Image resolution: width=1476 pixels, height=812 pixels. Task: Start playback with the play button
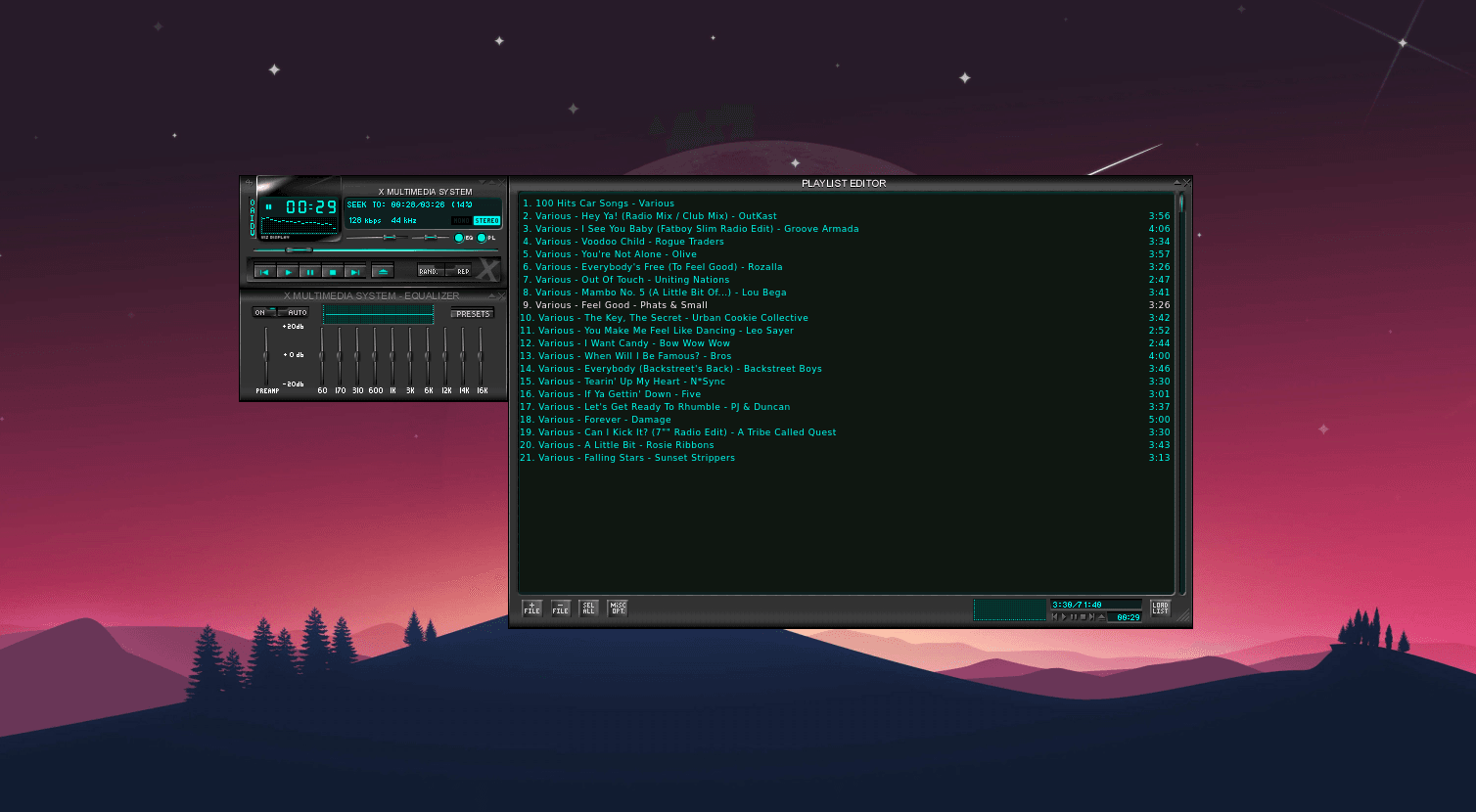pos(289,272)
